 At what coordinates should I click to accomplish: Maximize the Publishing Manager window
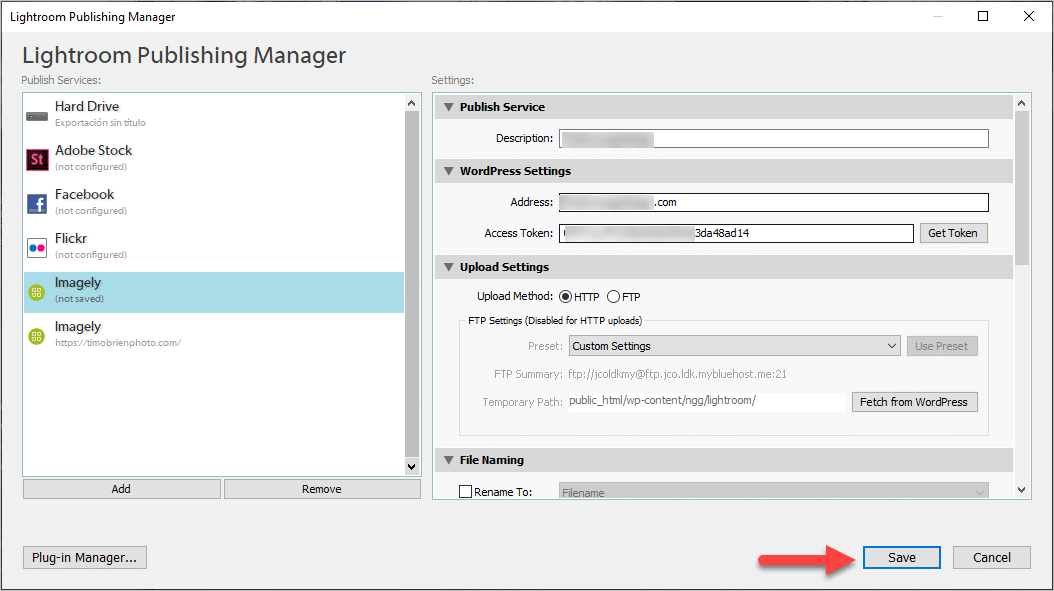983,16
